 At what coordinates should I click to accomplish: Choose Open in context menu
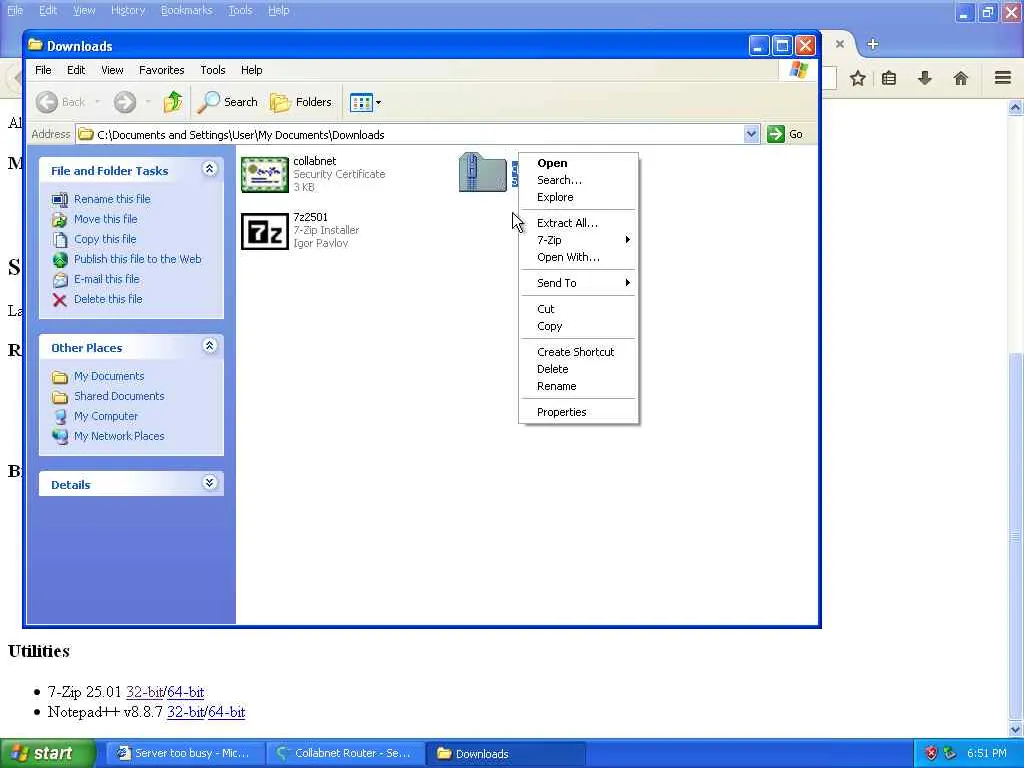click(x=578, y=163)
